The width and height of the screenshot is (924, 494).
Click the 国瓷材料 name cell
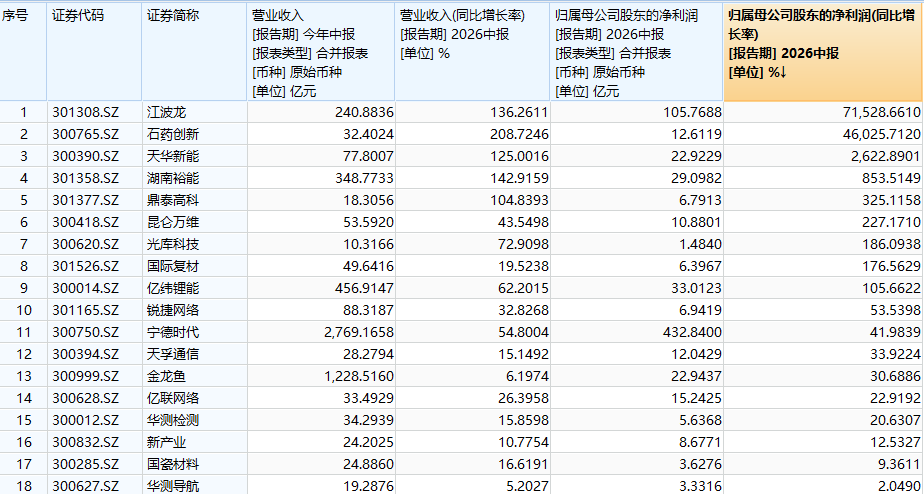173,465
